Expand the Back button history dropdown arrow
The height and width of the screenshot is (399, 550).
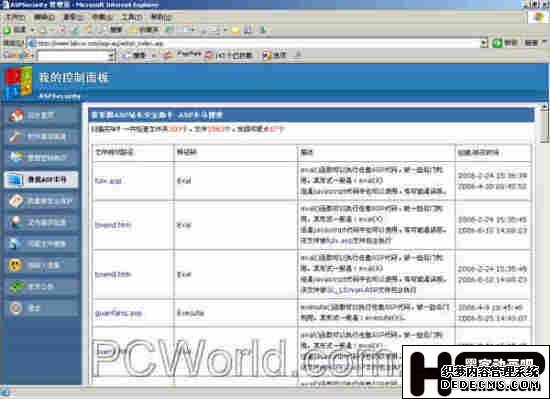coord(32,31)
